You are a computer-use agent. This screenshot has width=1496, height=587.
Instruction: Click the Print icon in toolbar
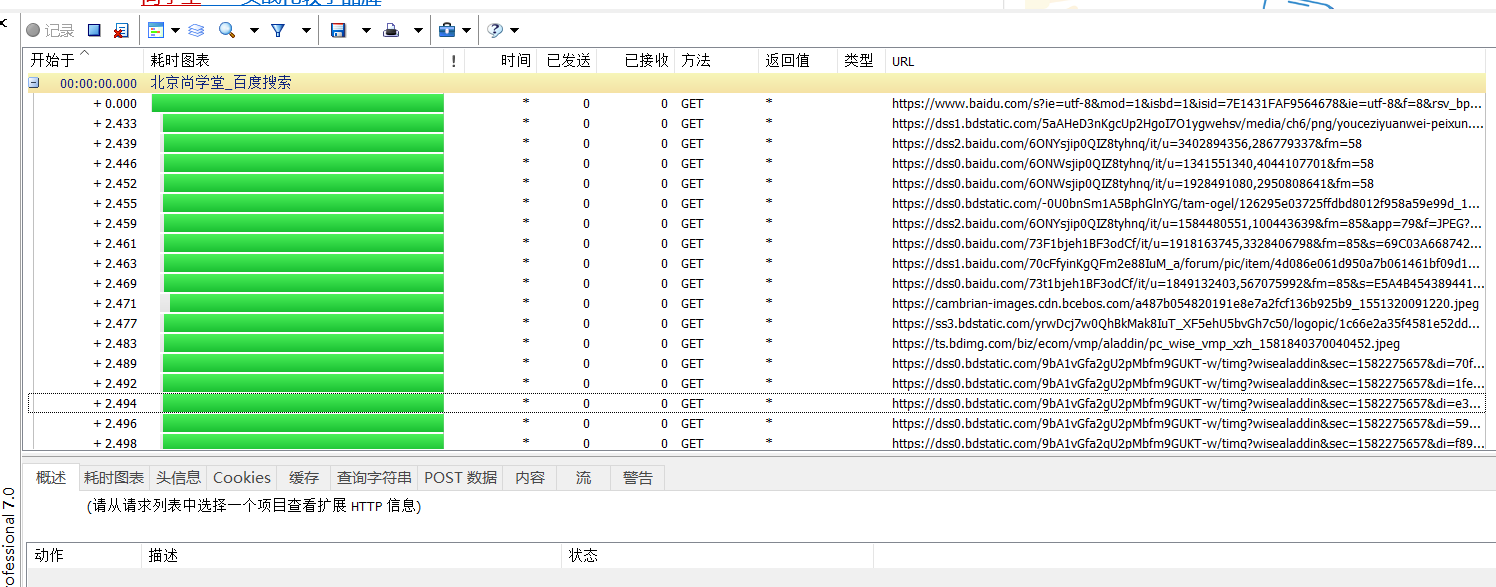392,31
